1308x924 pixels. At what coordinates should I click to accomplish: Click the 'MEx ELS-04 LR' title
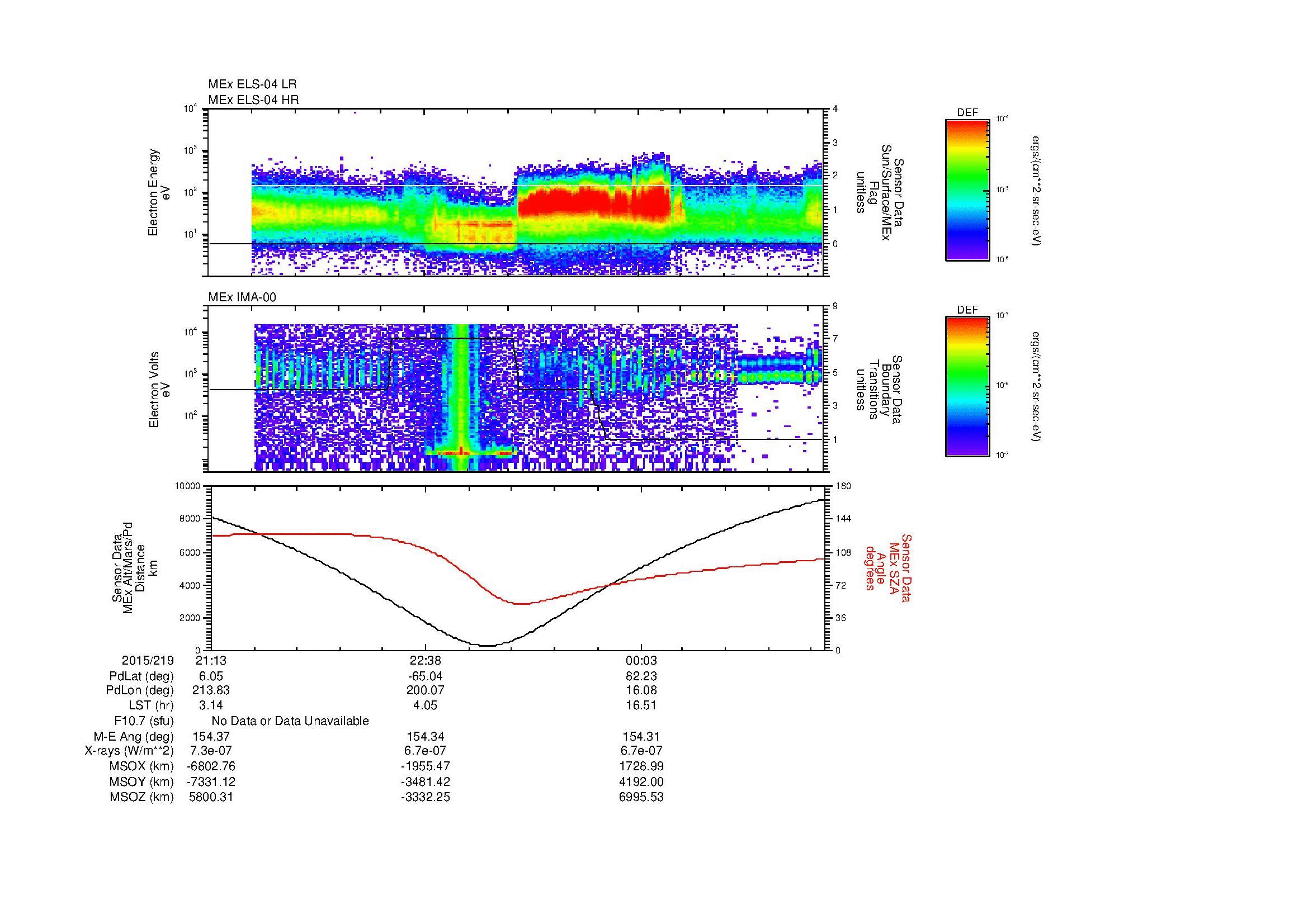pyautogui.click(x=252, y=84)
